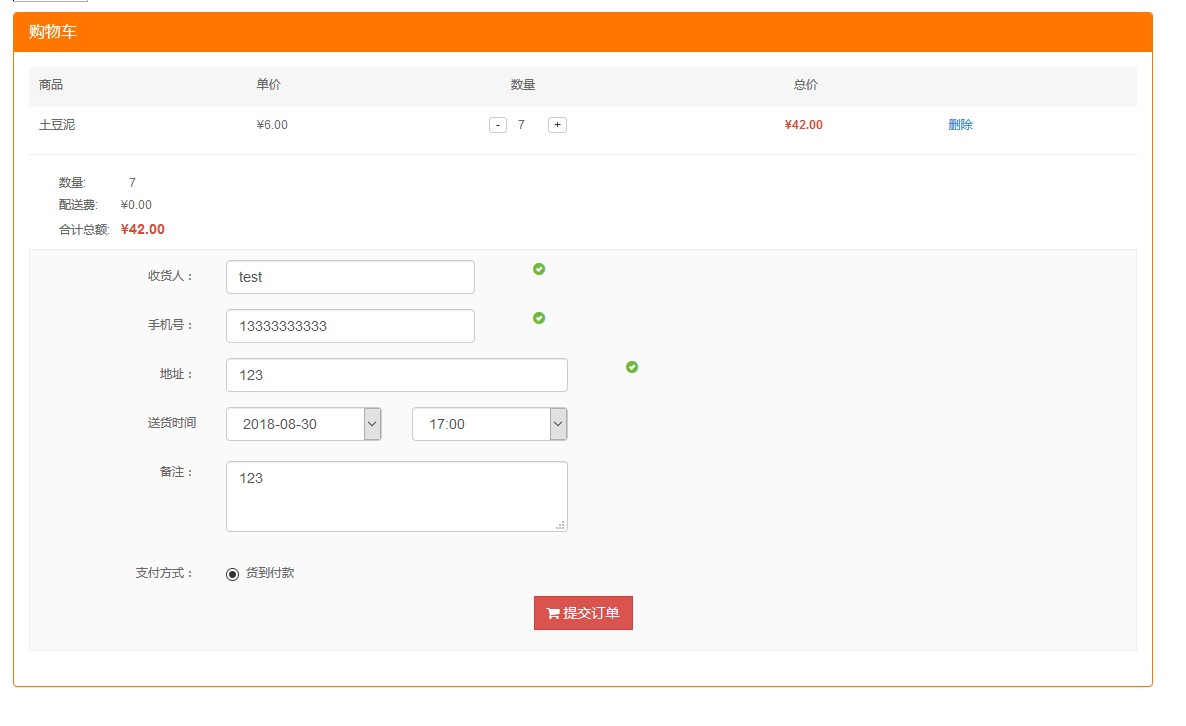Image resolution: width=1186 pixels, height=726 pixels.
Task: Click the 合计总额 amount ¥42.00
Action: [142, 229]
